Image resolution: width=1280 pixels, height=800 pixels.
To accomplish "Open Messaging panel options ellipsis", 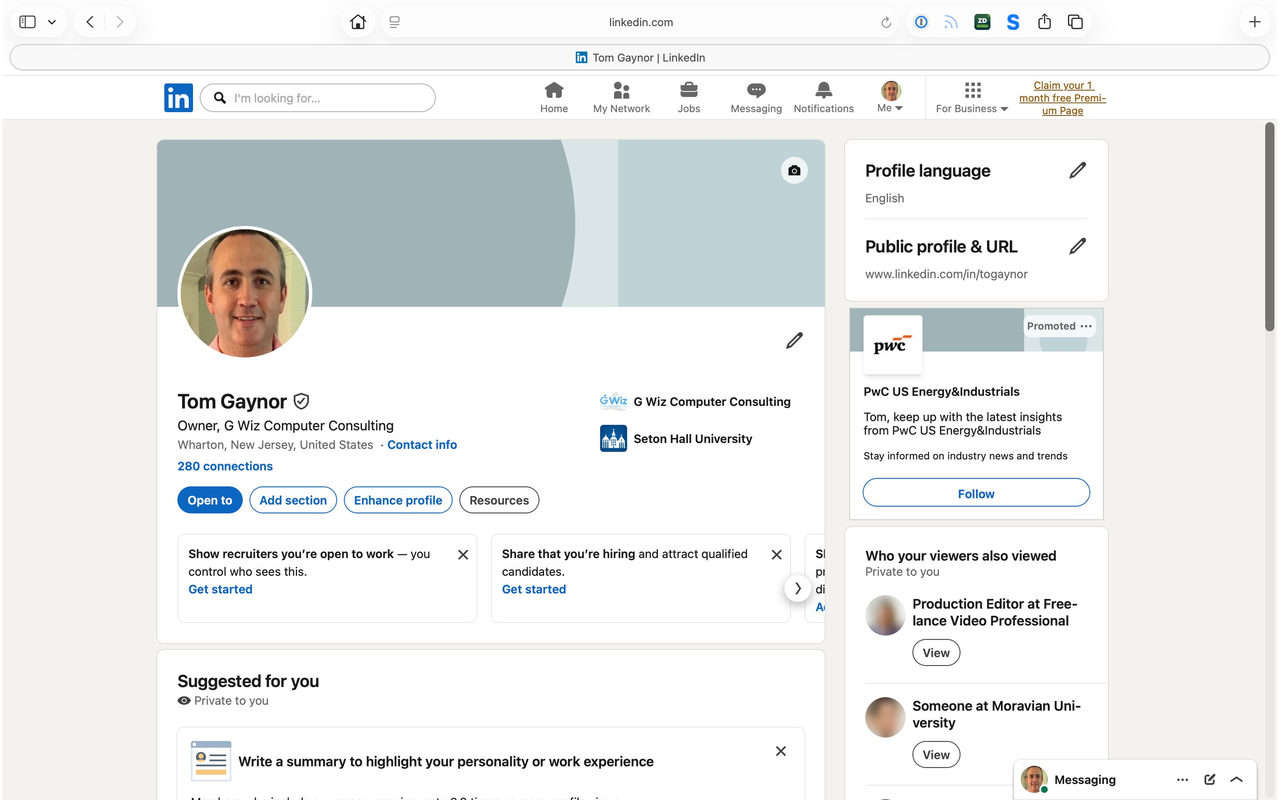I will point(1182,780).
